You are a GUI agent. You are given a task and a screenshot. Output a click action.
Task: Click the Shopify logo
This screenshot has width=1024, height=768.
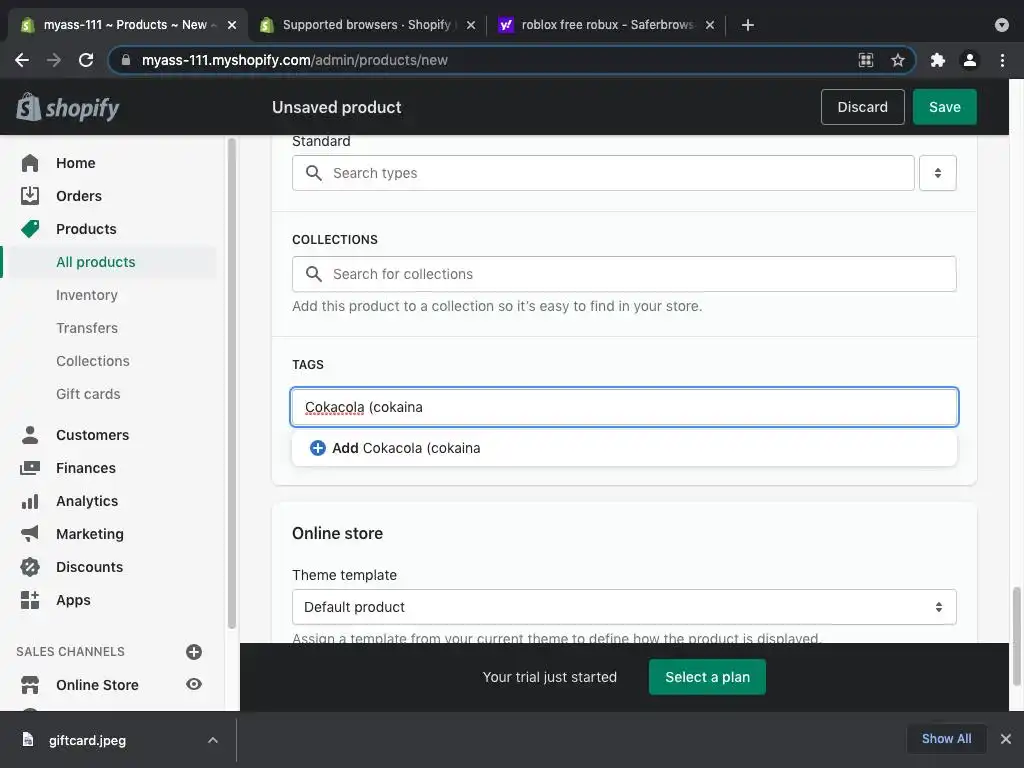68,108
